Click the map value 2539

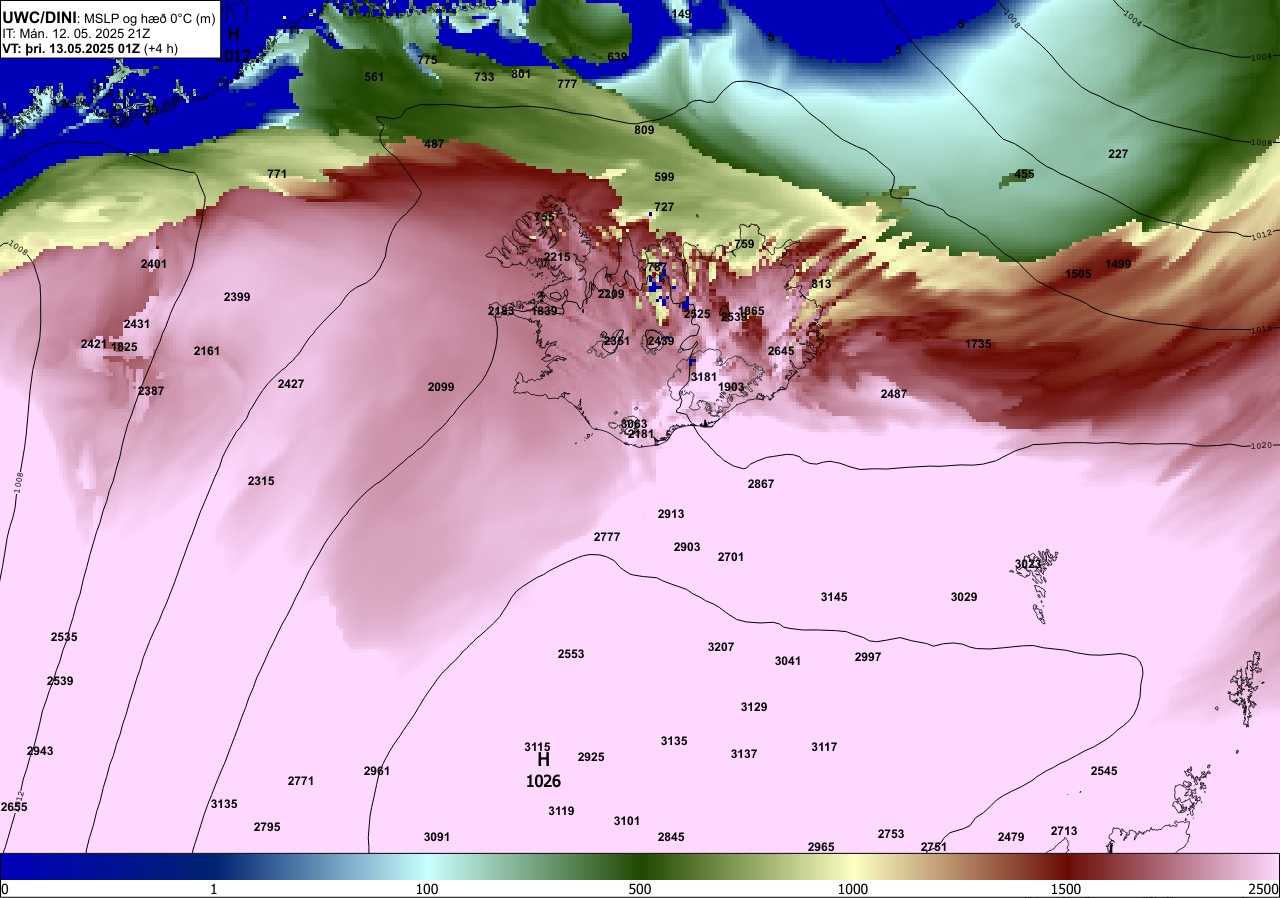[x=60, y=681]
